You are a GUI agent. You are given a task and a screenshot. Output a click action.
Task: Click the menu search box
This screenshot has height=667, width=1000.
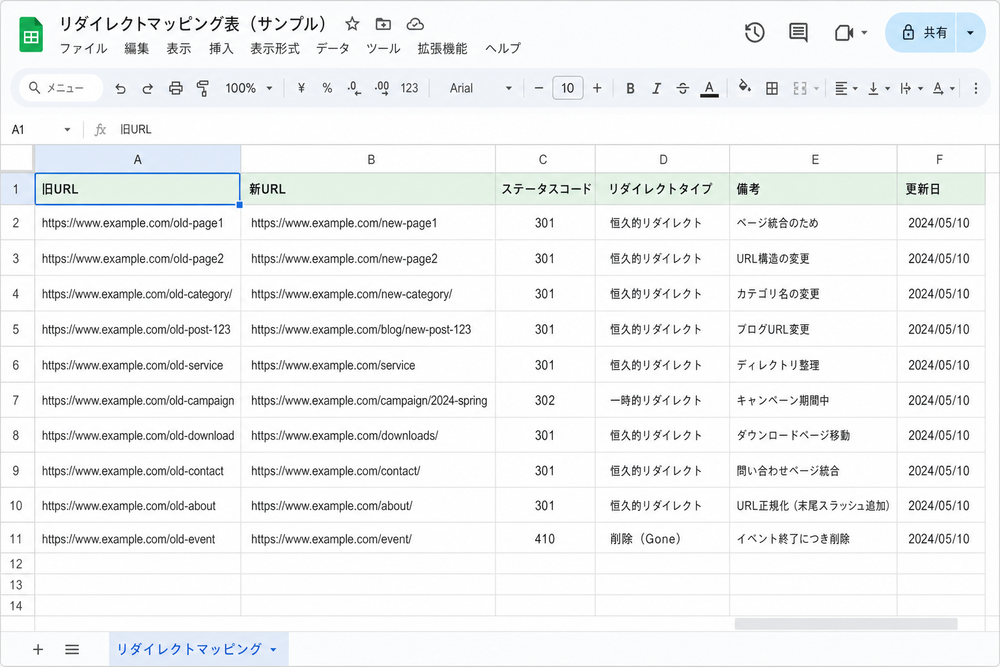(x=61, y=88)
